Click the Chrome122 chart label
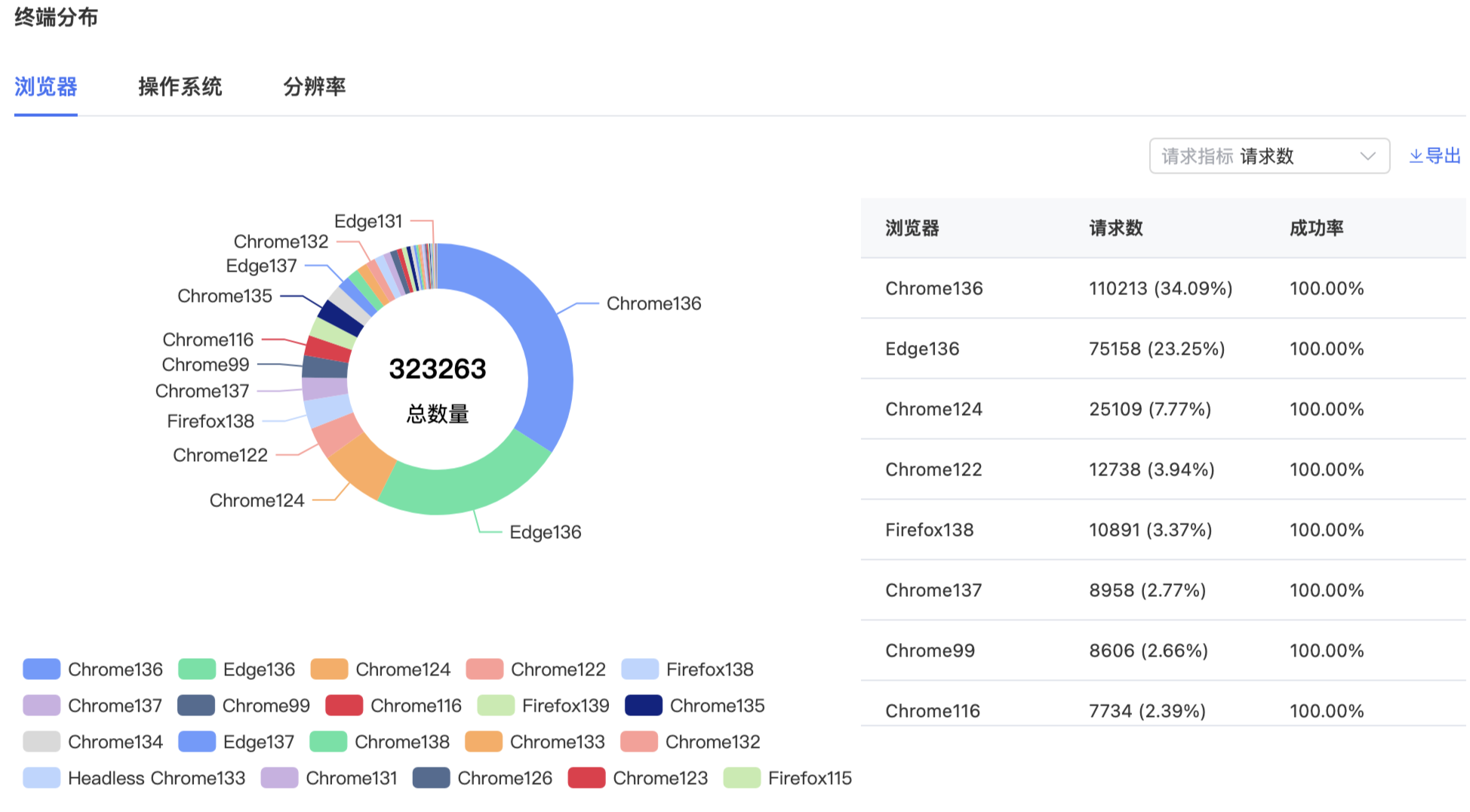The width and height of the screenshot is (1470, 812). (x=220, y=455)
